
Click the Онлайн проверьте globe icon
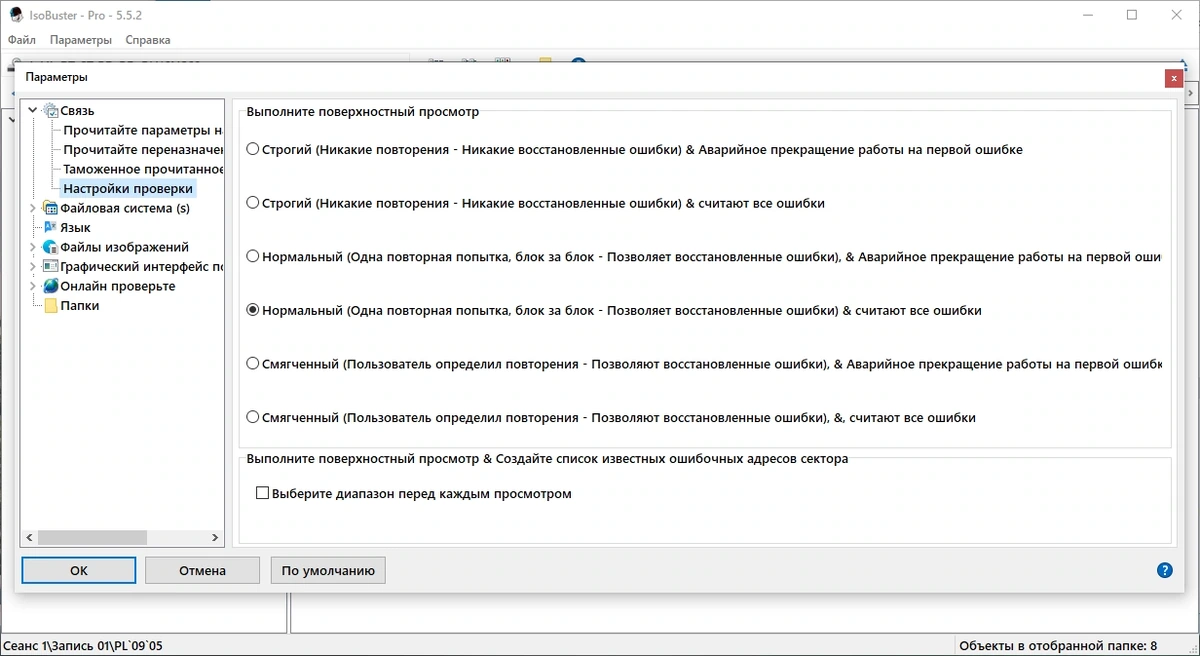(x=51, y=286)
